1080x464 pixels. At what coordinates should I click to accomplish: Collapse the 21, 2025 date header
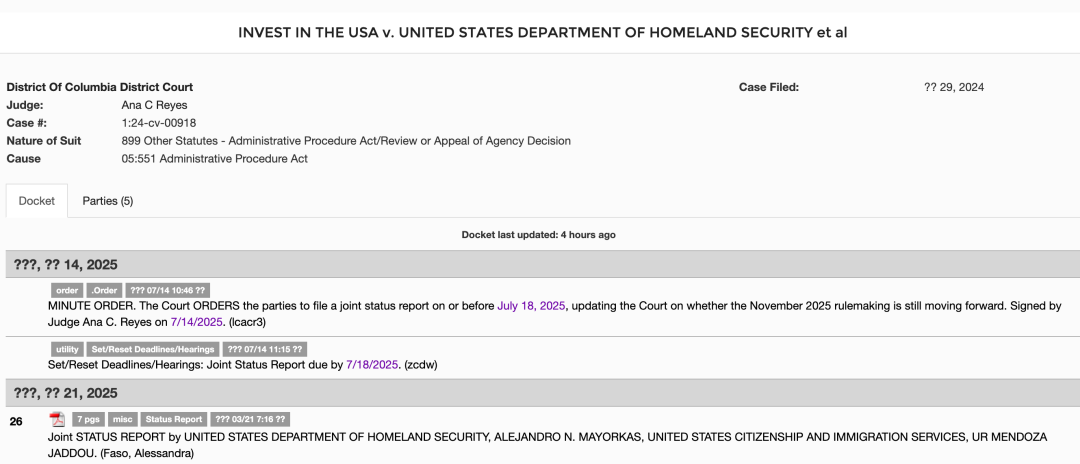coord(540,393)
